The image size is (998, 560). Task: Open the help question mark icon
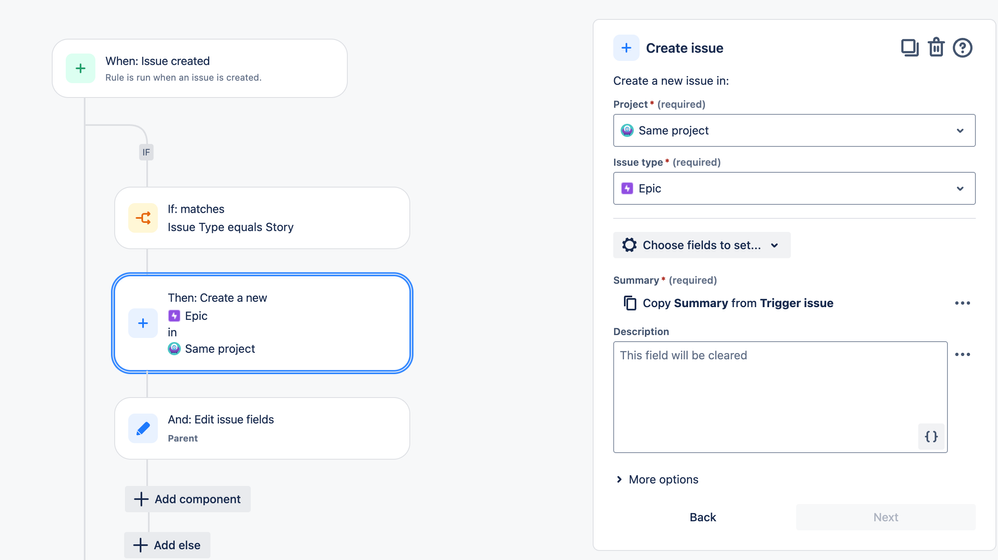[962, 48]
